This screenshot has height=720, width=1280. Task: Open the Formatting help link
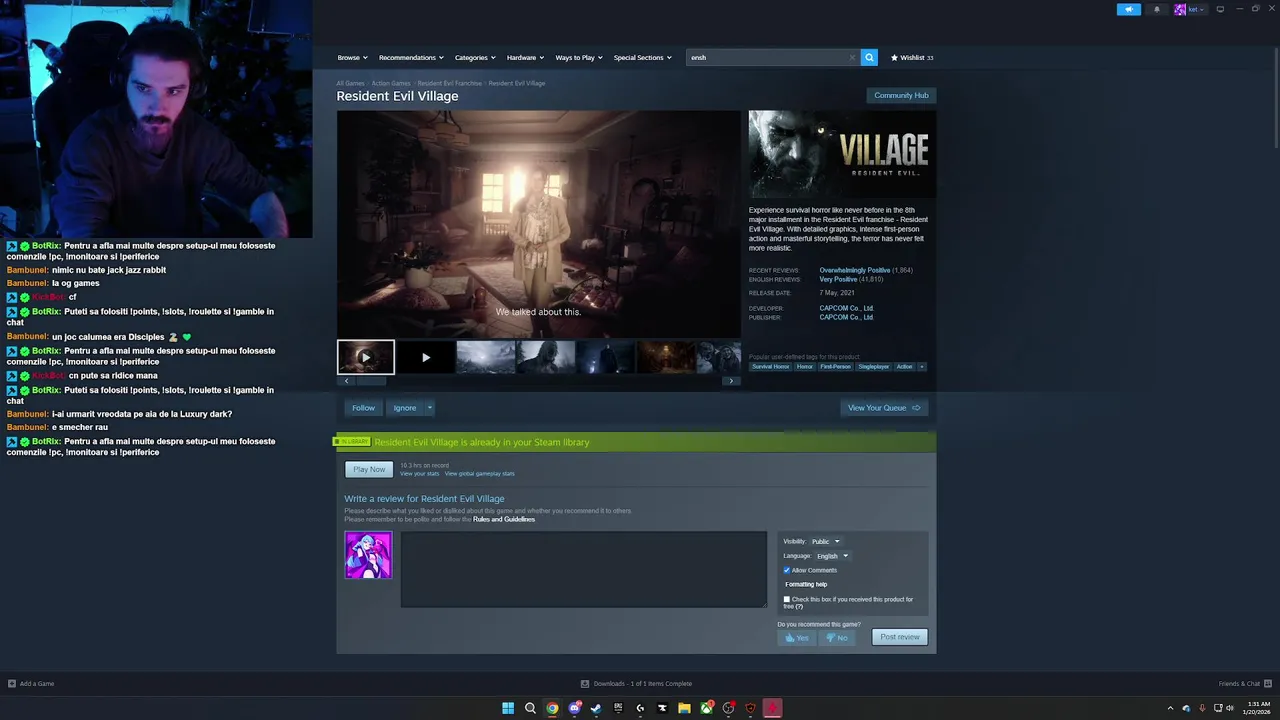pyautogui.click(x=806, y=584)
